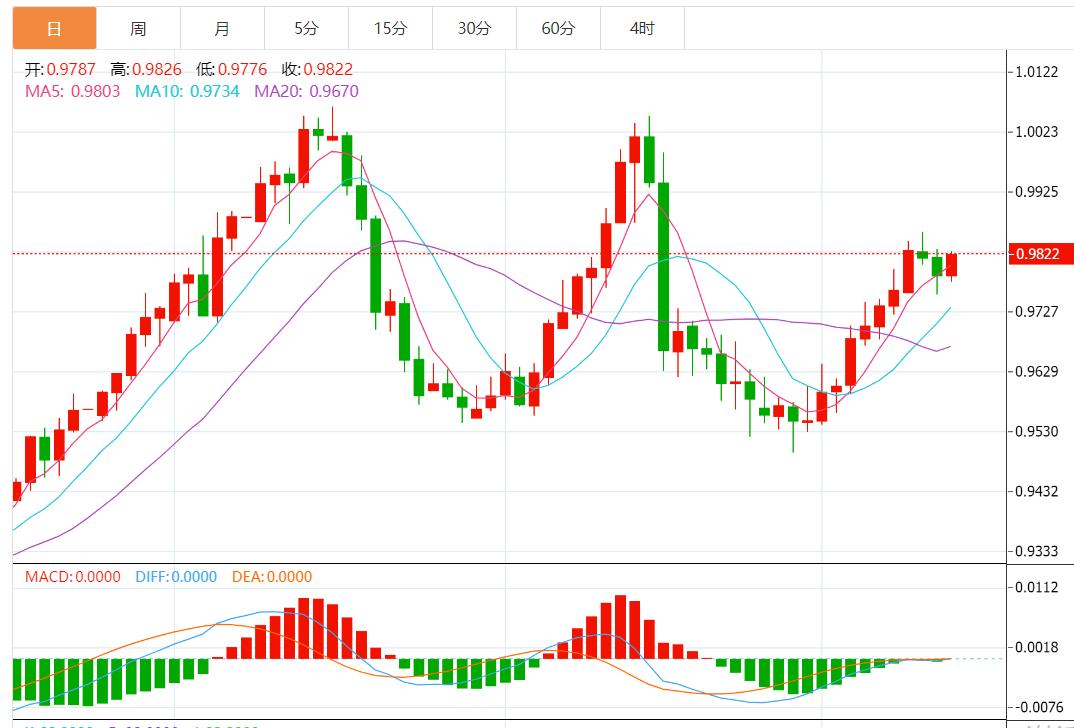Click the 1.0122 price axis label
1074x728 pixels.
[1038, 72]
